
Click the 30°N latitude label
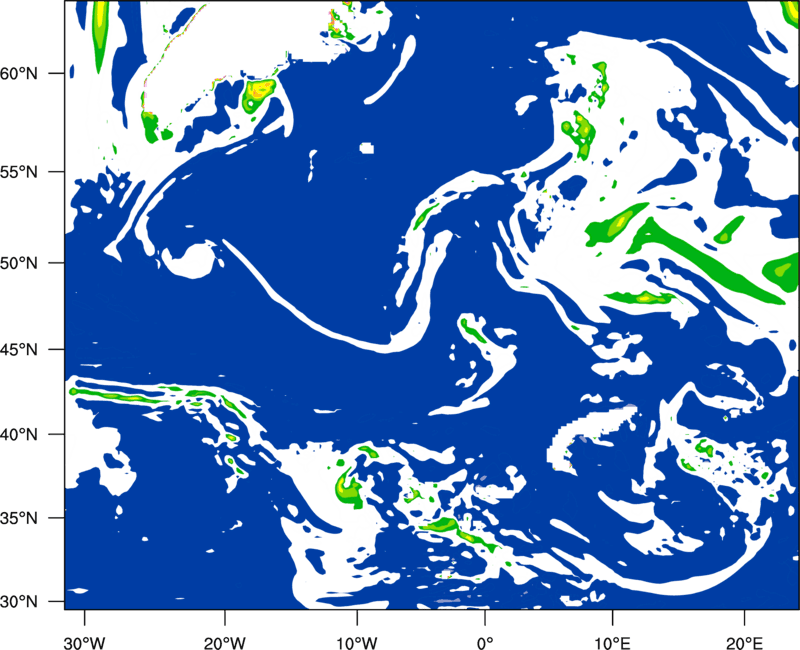point(19,602)
